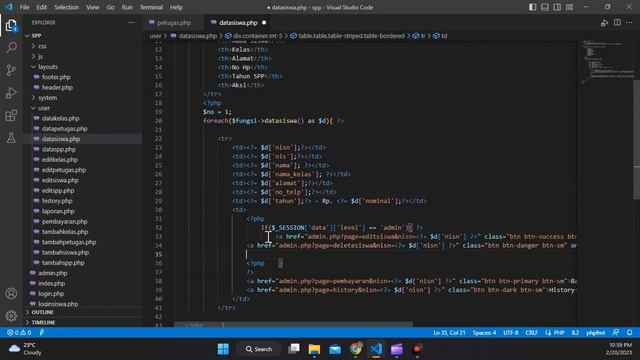
Task: Toggle the secondary side bar layout icon
Action: (557, 7)
